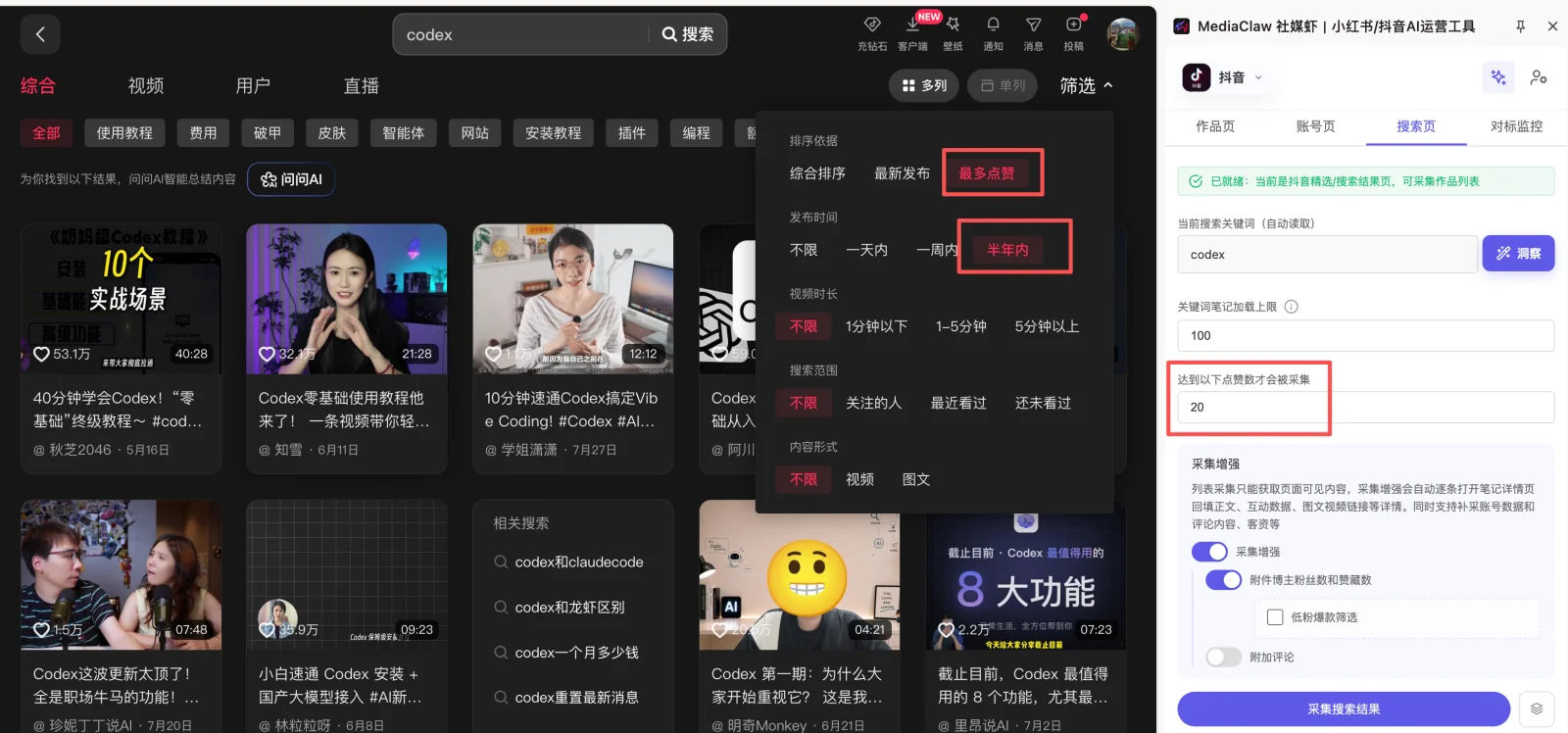Screen dimensions: 1568x733
Task: Click the heart likes icon on 53.1万 video
Action: pyautogui.click(x=41, y=354)
